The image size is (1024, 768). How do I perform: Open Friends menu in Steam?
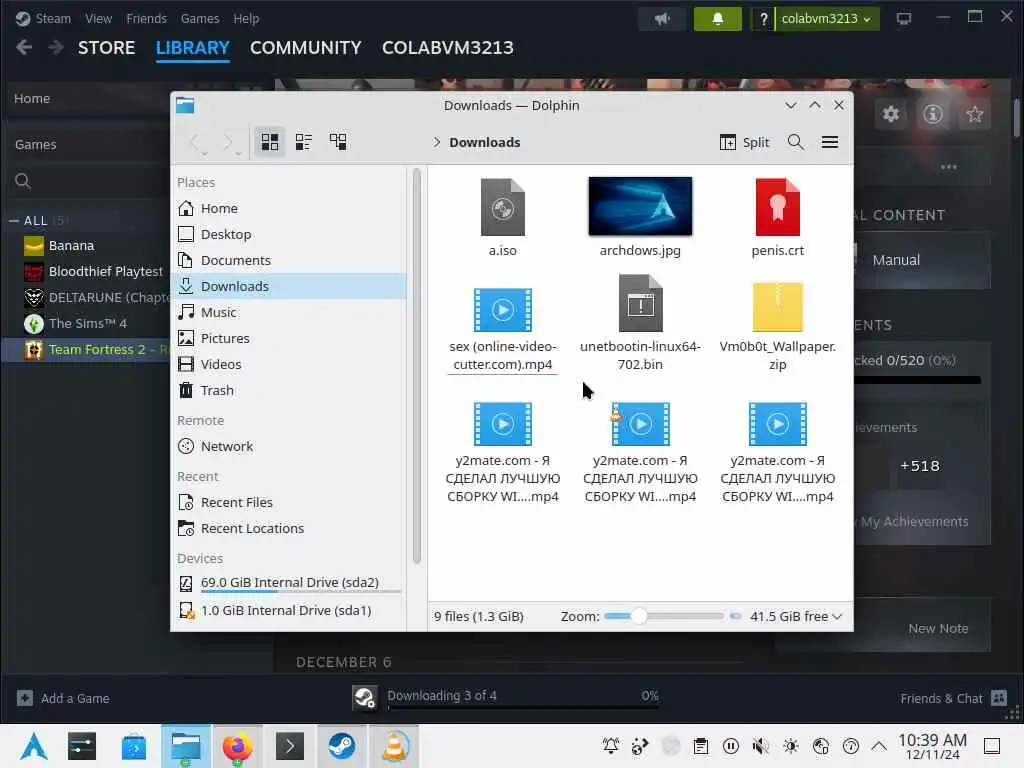pyautogui.click(x=146, y=18)
